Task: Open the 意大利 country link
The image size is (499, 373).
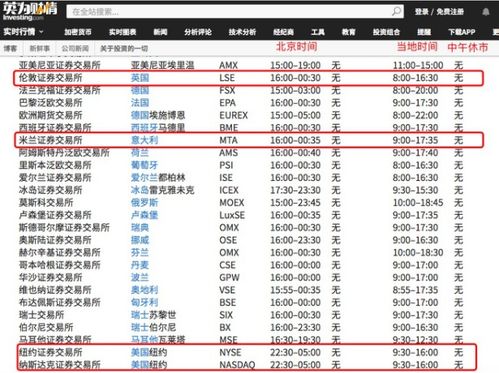Action: click(x=144, y=140)
